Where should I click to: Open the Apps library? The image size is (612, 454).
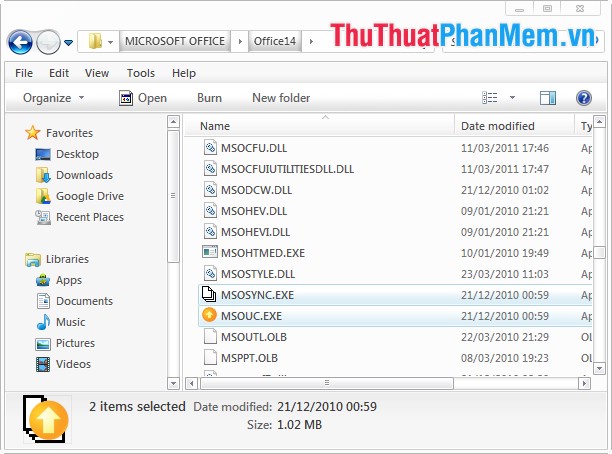coord(69,280)
